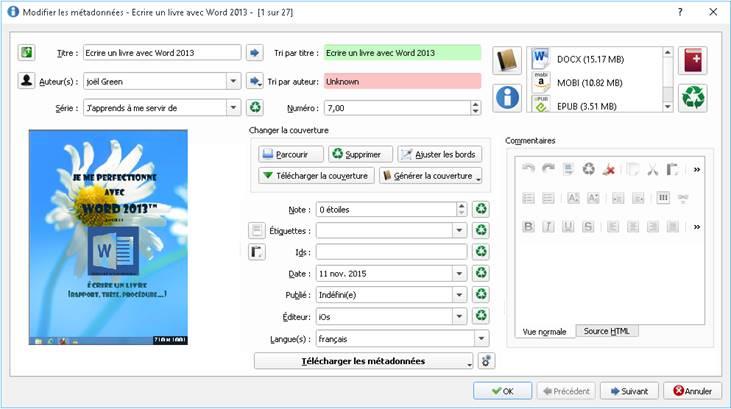The width and height of the screenshot is (731, 409).
Task: Apply italic in comments editor
Action: (548, 227)
